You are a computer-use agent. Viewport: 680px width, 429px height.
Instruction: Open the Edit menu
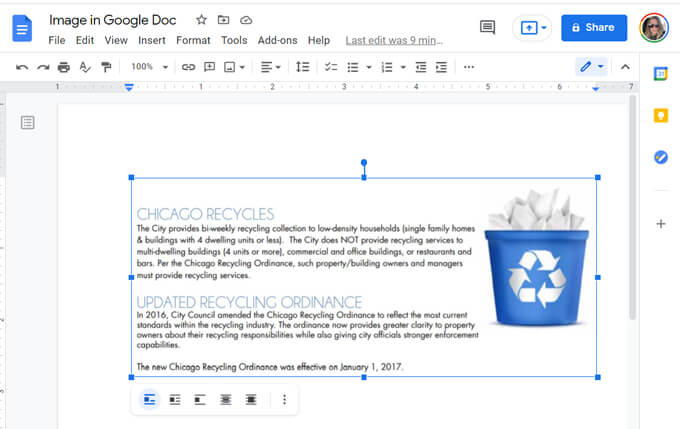point(85,40)
